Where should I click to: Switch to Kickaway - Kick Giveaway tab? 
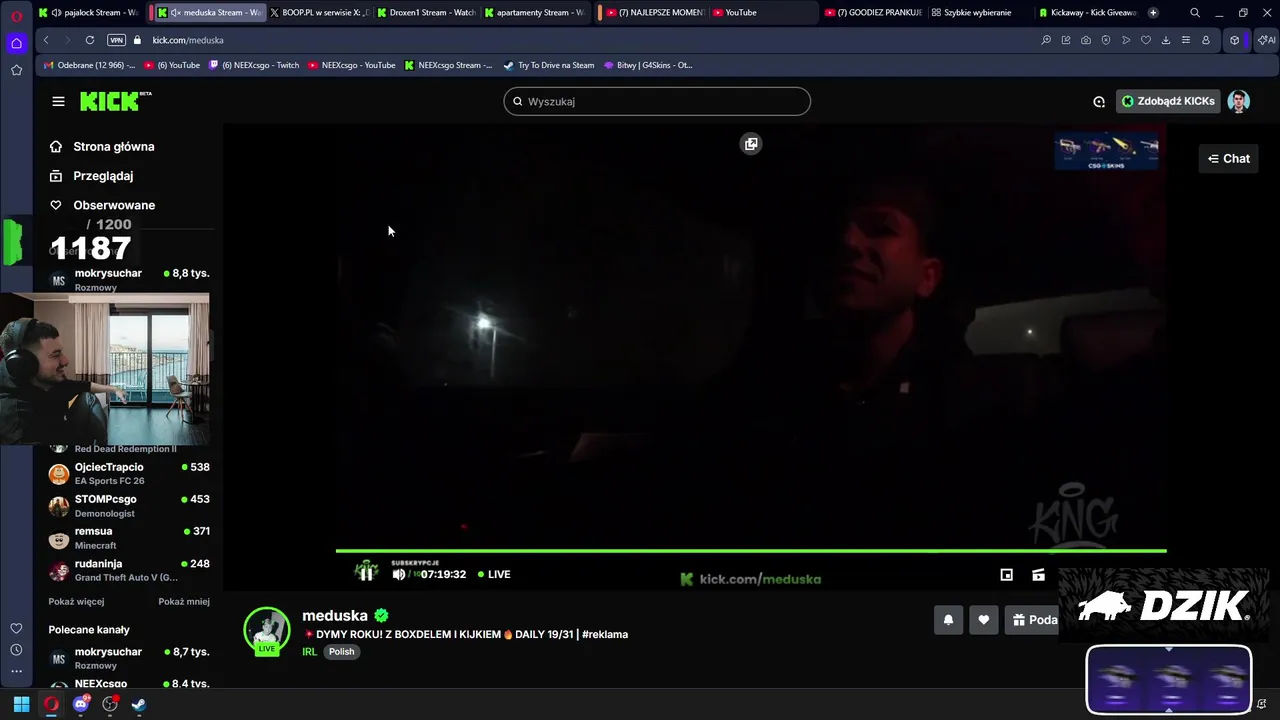[1088, 13]
